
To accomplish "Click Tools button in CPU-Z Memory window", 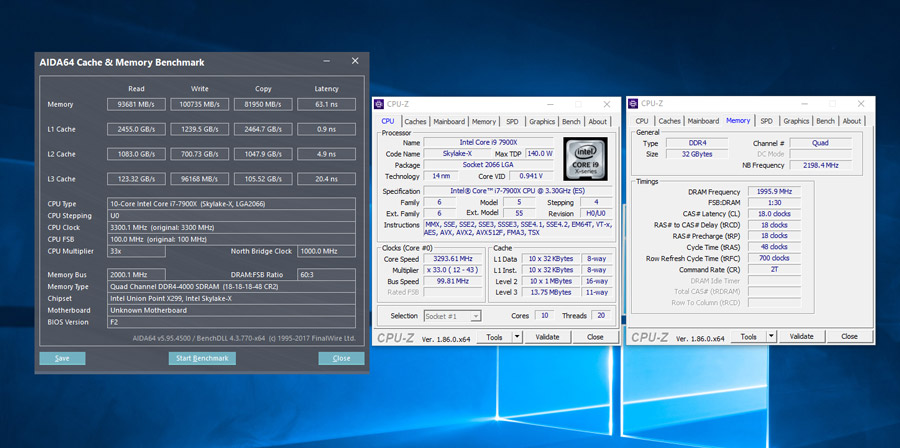I will click(748, 337).
